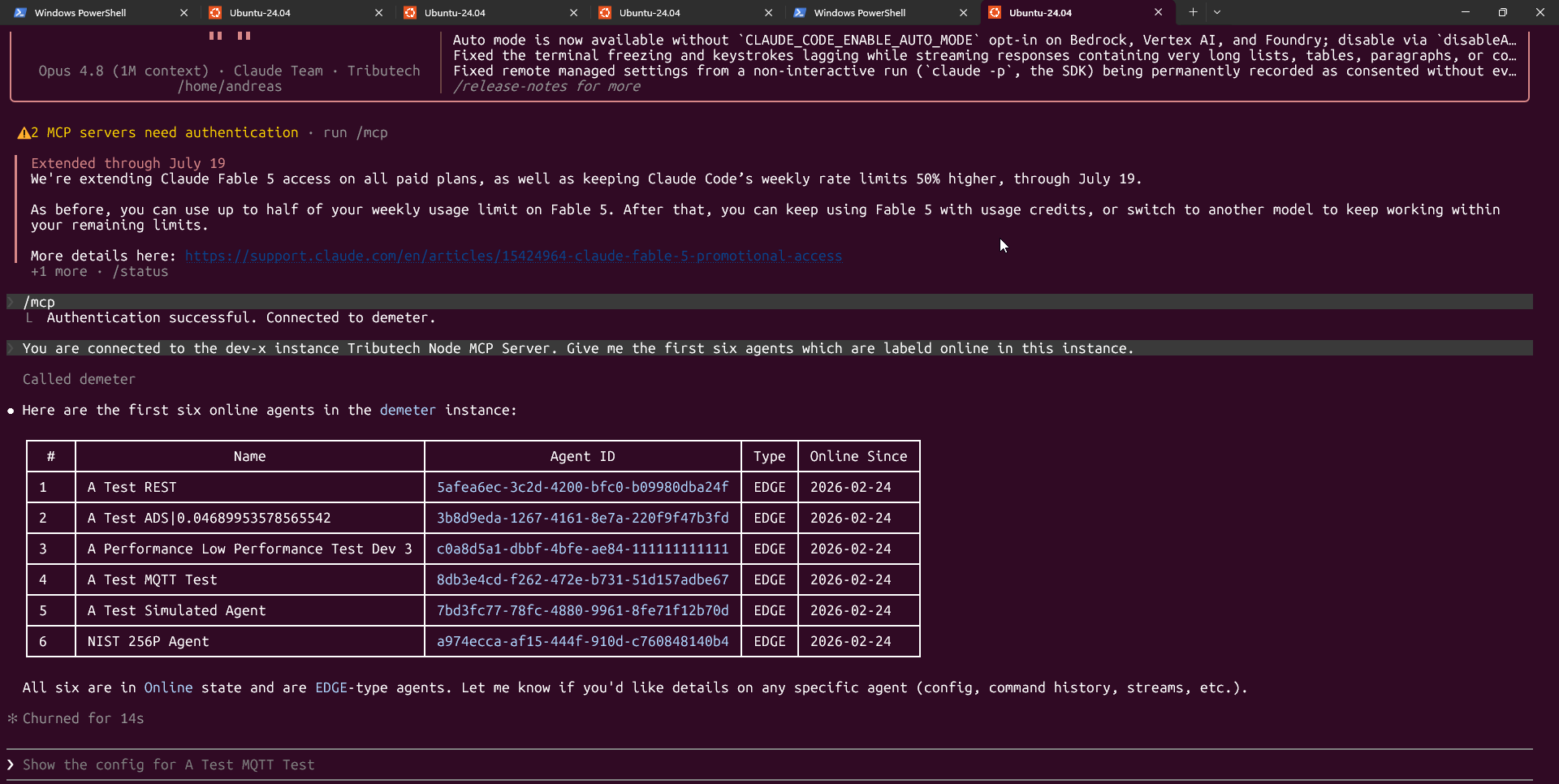Click the agent ID 5afea6ec-3c2d-4200-bfc0-b09980dba24f
This screenshot has height=784, width=1559.
[x=582, y=487]
